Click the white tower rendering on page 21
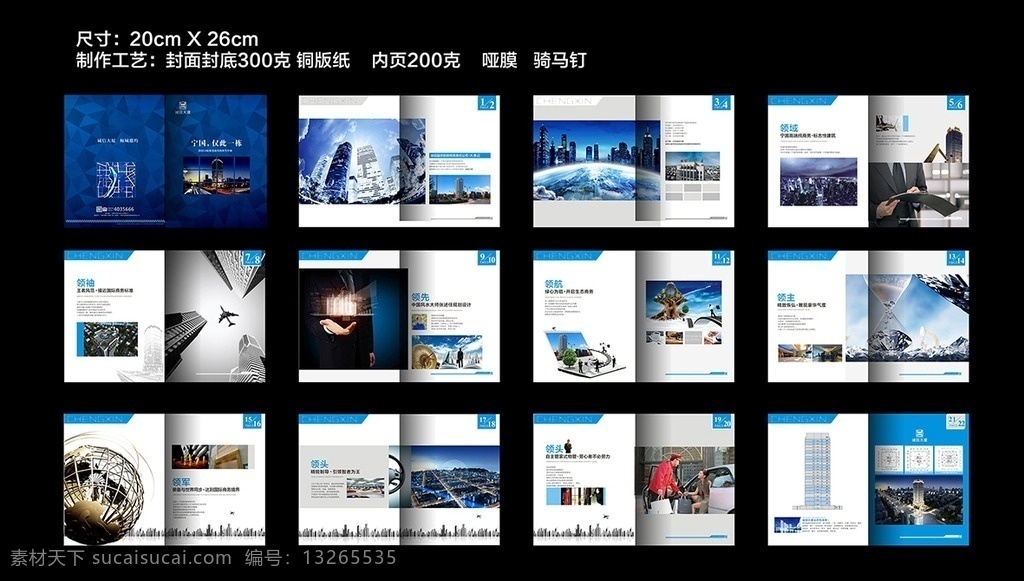This screenshot has width=1024, height=581. tap(816, 470)
